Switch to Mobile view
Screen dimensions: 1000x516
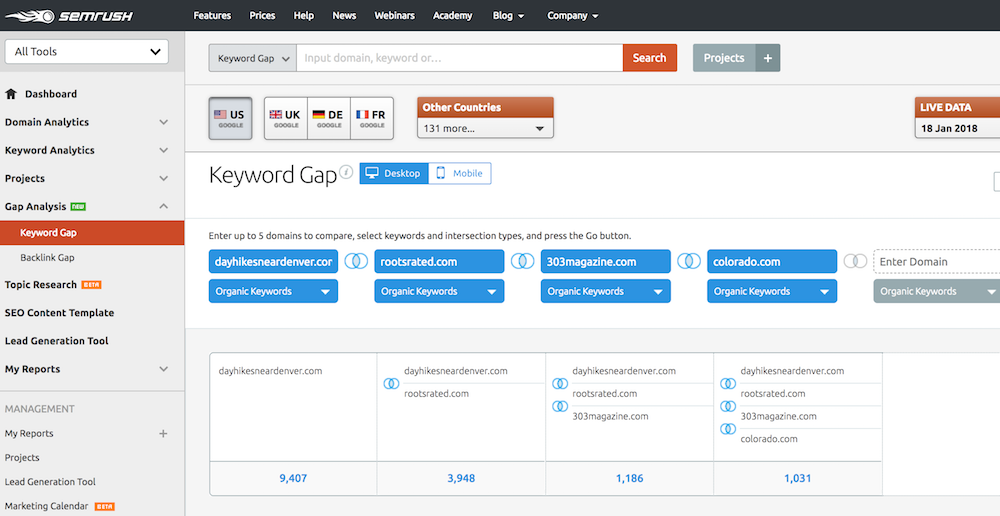pos(460,173)
